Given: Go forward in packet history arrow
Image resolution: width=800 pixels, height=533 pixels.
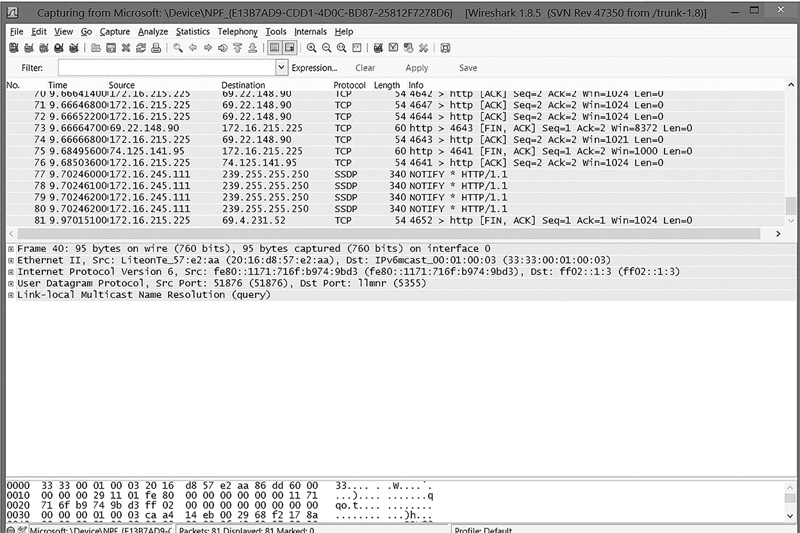Looking at the screenshot, I should [208, 48].
